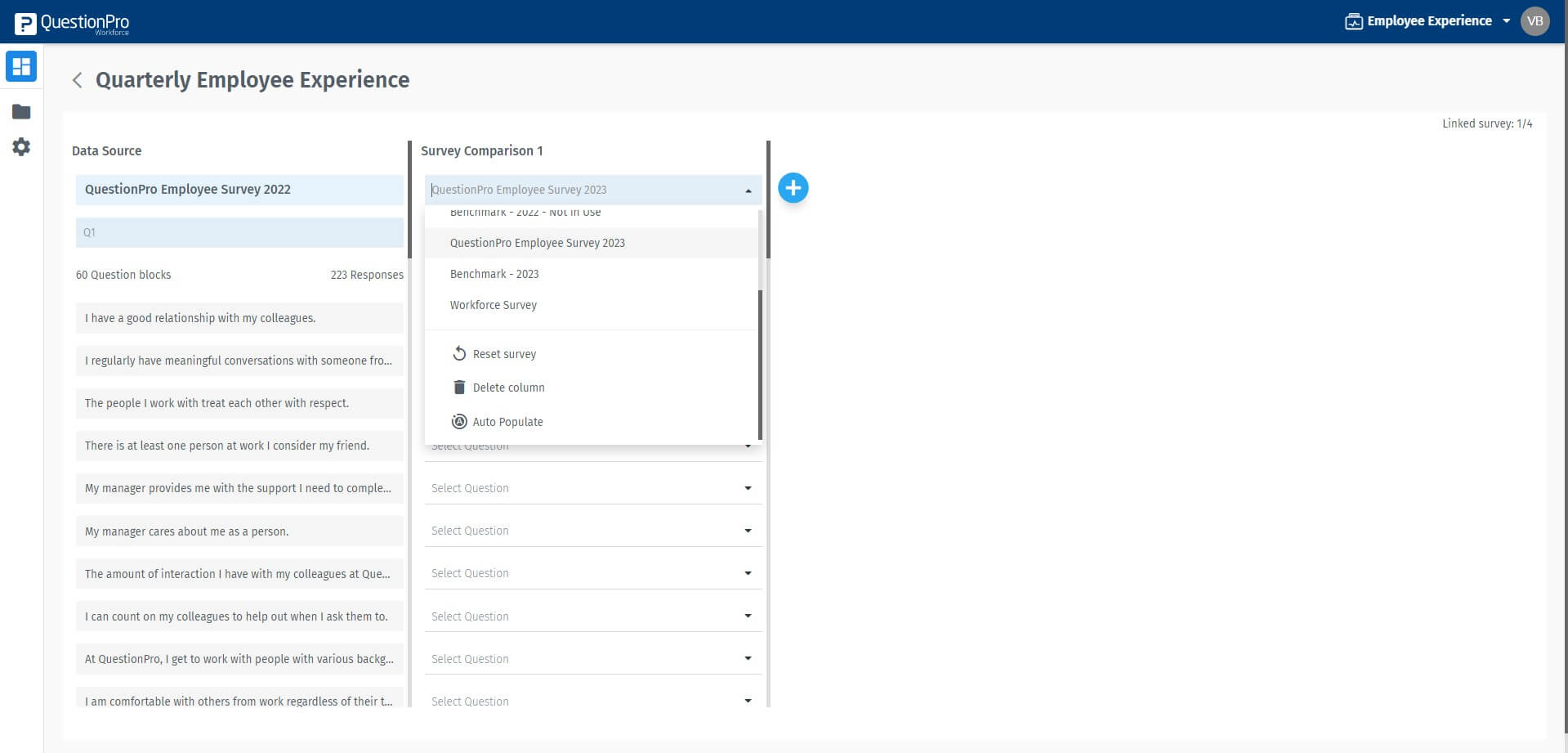Expand Employee Experience product switcher
The image size is (1568, 753).
coord(1506,21)
